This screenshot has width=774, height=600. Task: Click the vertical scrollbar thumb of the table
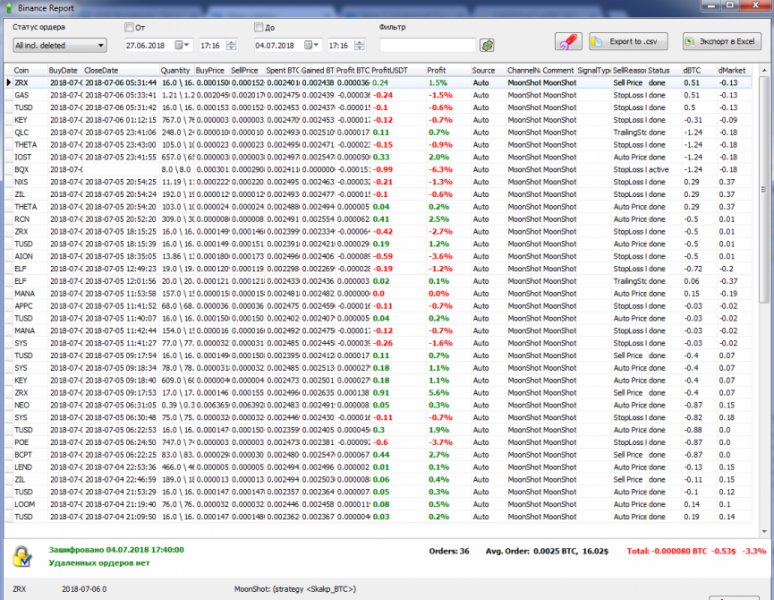[764, 189]
